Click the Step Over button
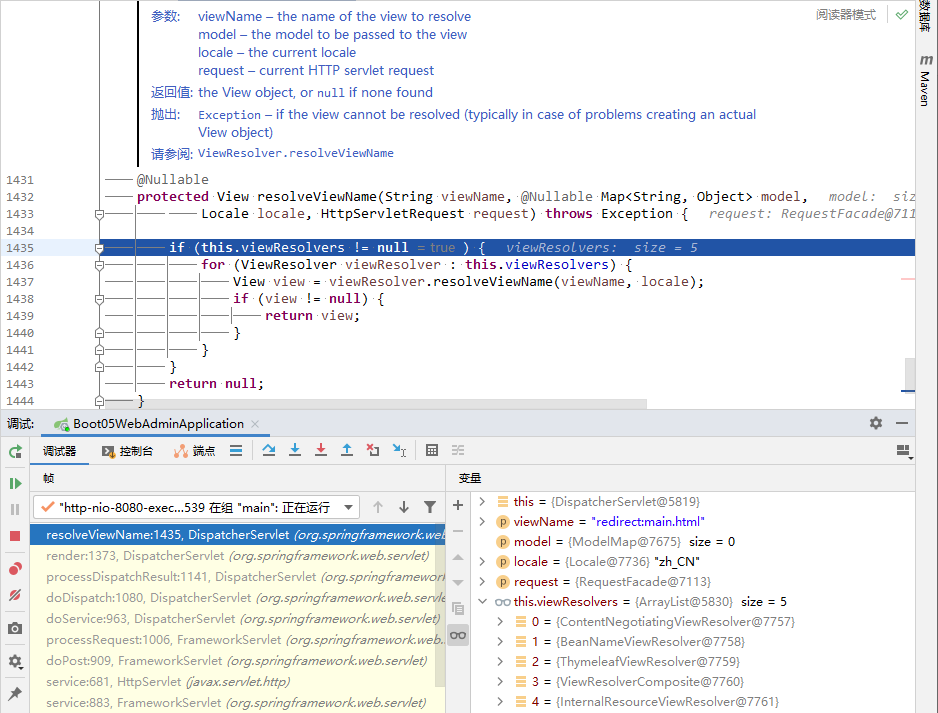Screen dimensions: 938x713 pyautogui.click(x=269, y=450)
